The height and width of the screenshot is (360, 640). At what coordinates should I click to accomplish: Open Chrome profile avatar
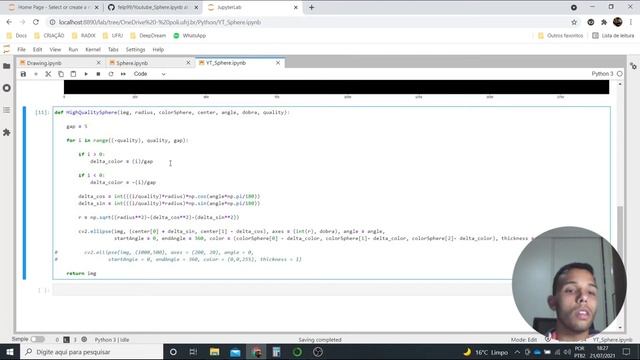618,22
